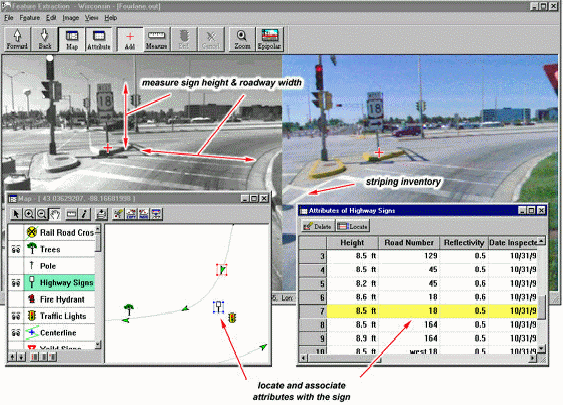Open the Edit menu

tap(51, 18)
